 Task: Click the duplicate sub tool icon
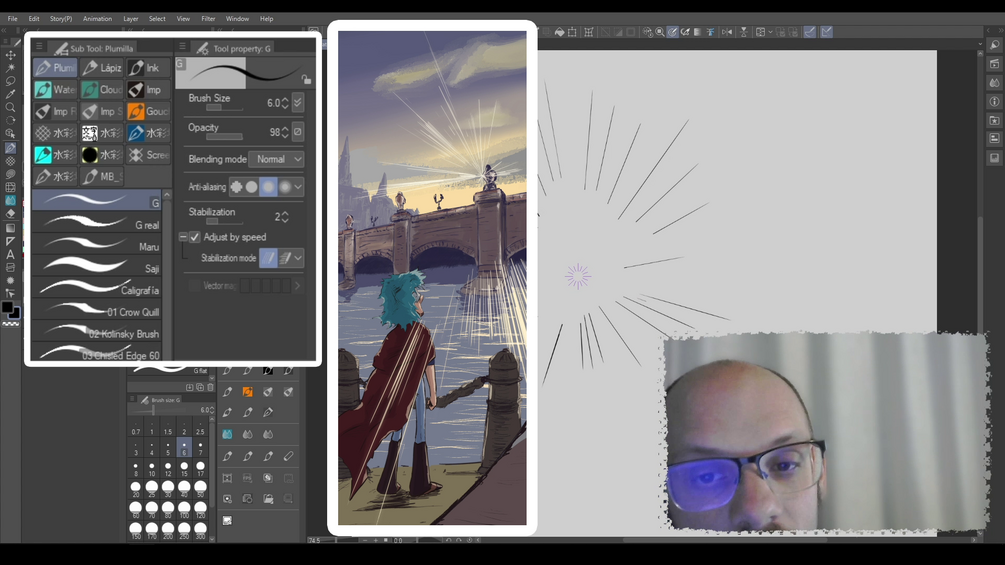[199, 387]
